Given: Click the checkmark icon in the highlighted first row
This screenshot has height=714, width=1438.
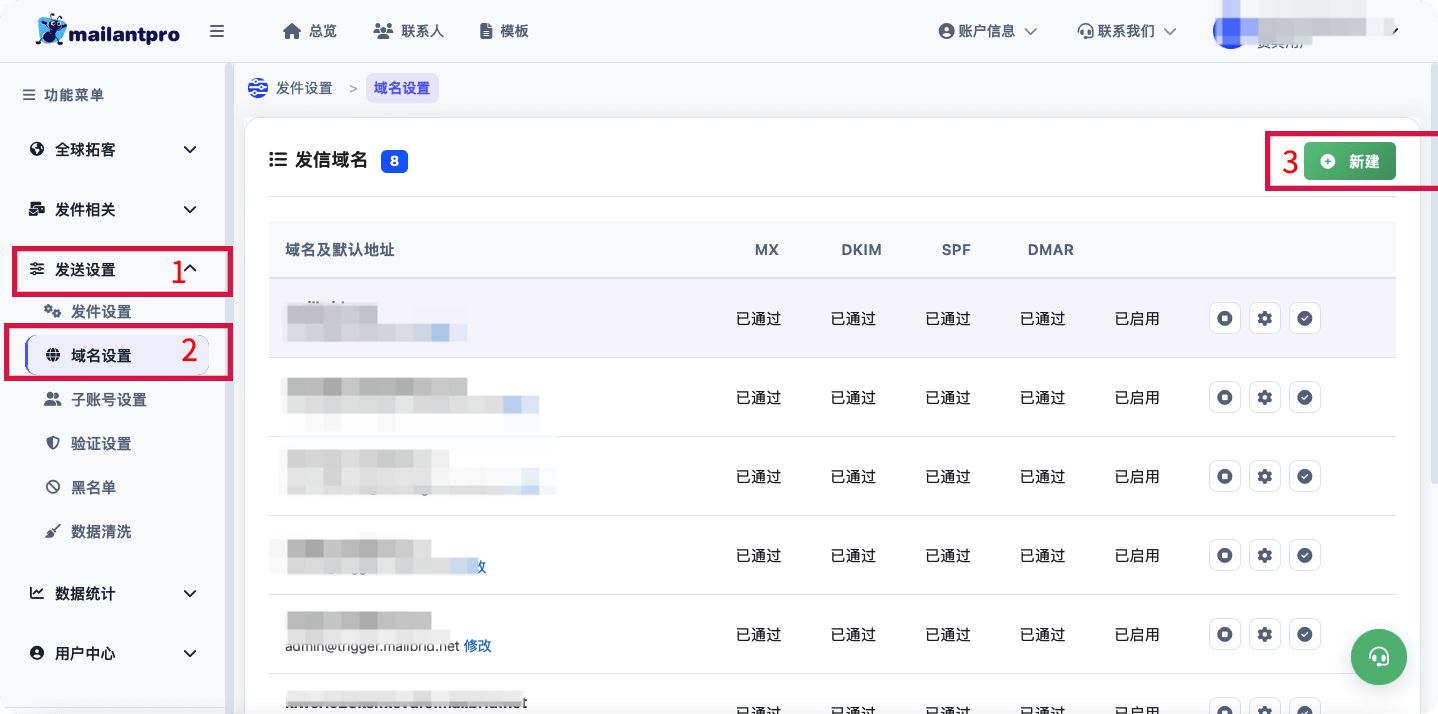Looking at the screenshot, I should (1305, 318).
